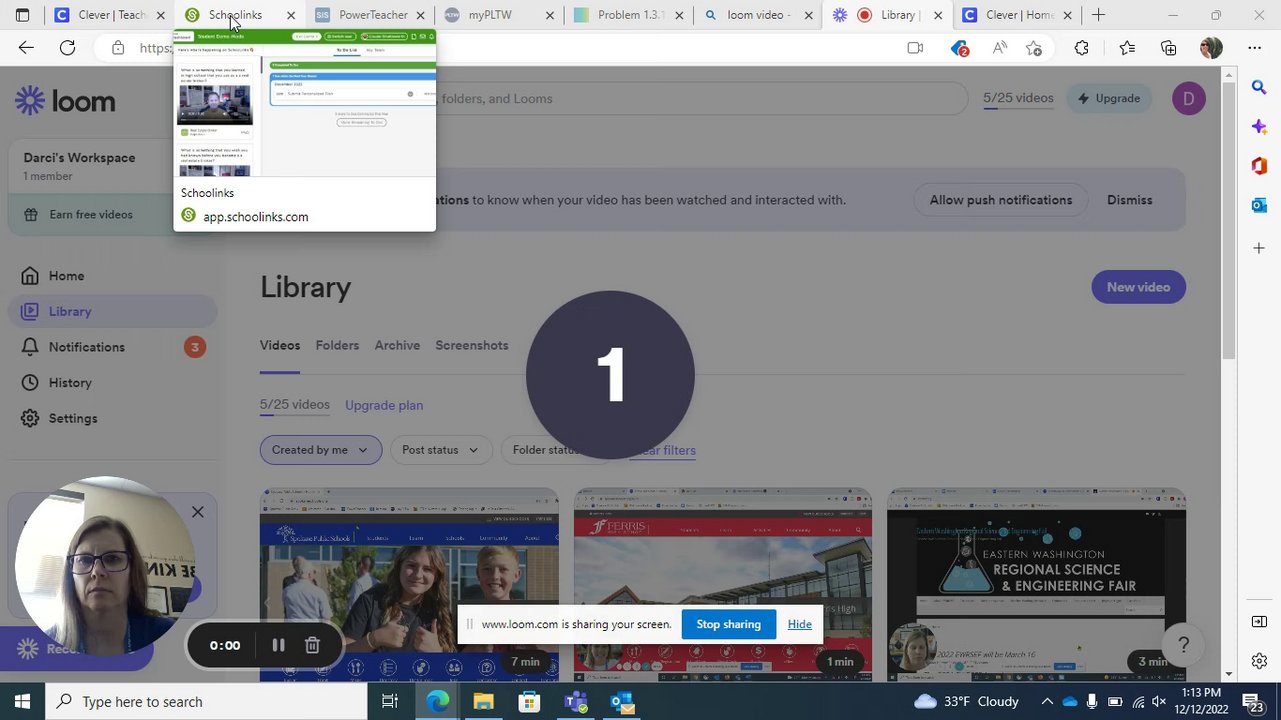Close the myPLTW tab
Image resolution: width=1281 pixels, height=720 pixels.
pos(550,15)
